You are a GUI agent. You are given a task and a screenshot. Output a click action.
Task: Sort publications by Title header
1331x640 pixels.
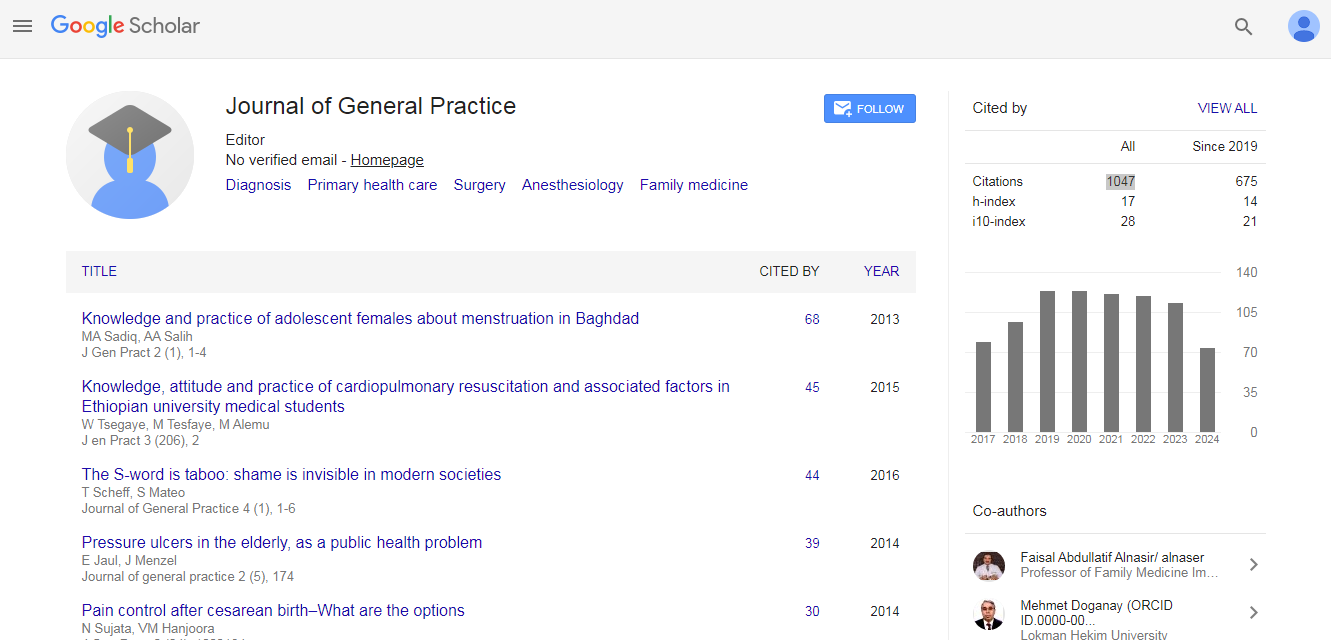[x=99, y=271]
